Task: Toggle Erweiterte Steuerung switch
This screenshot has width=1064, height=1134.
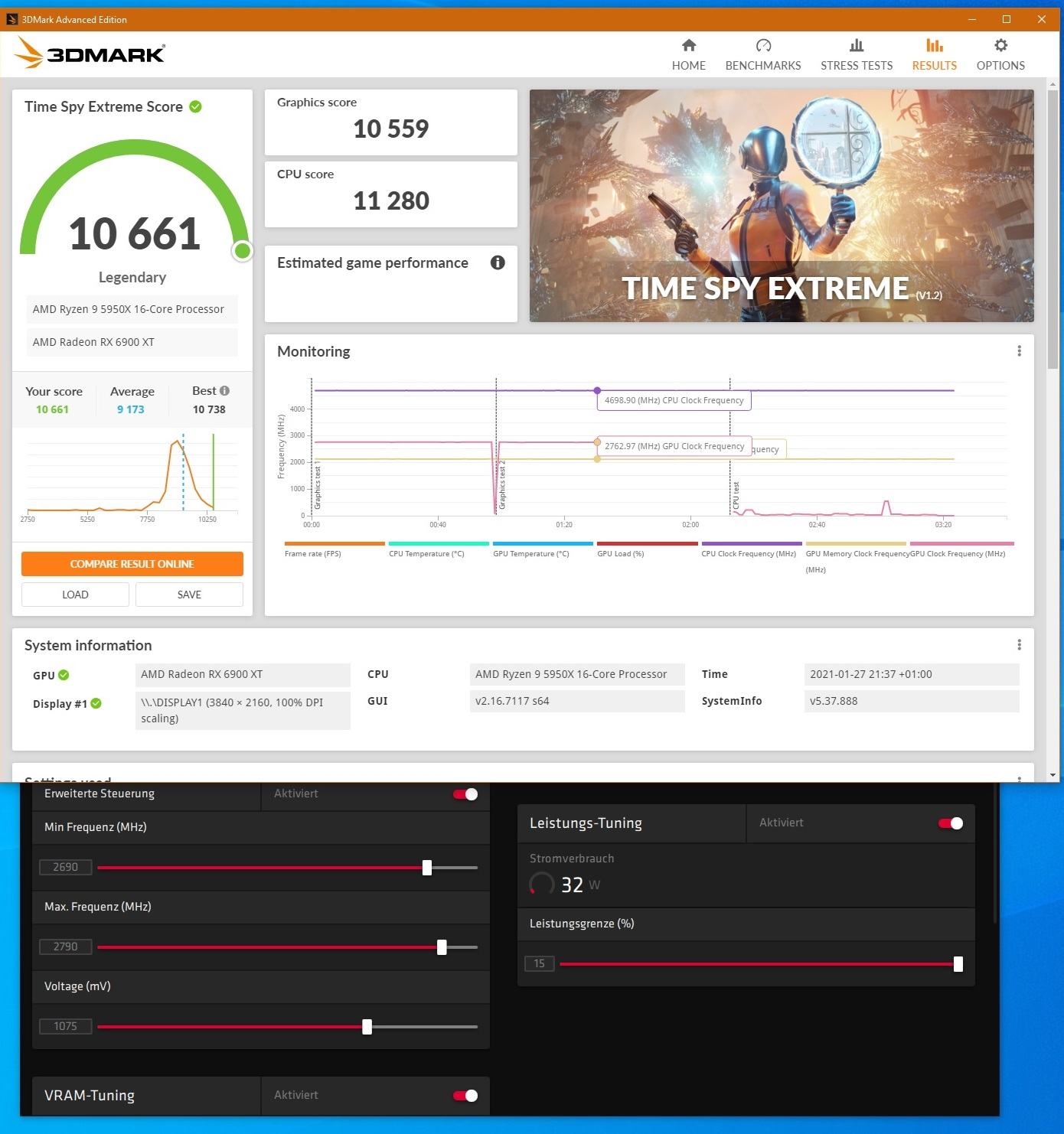Action: click(465, 794)
